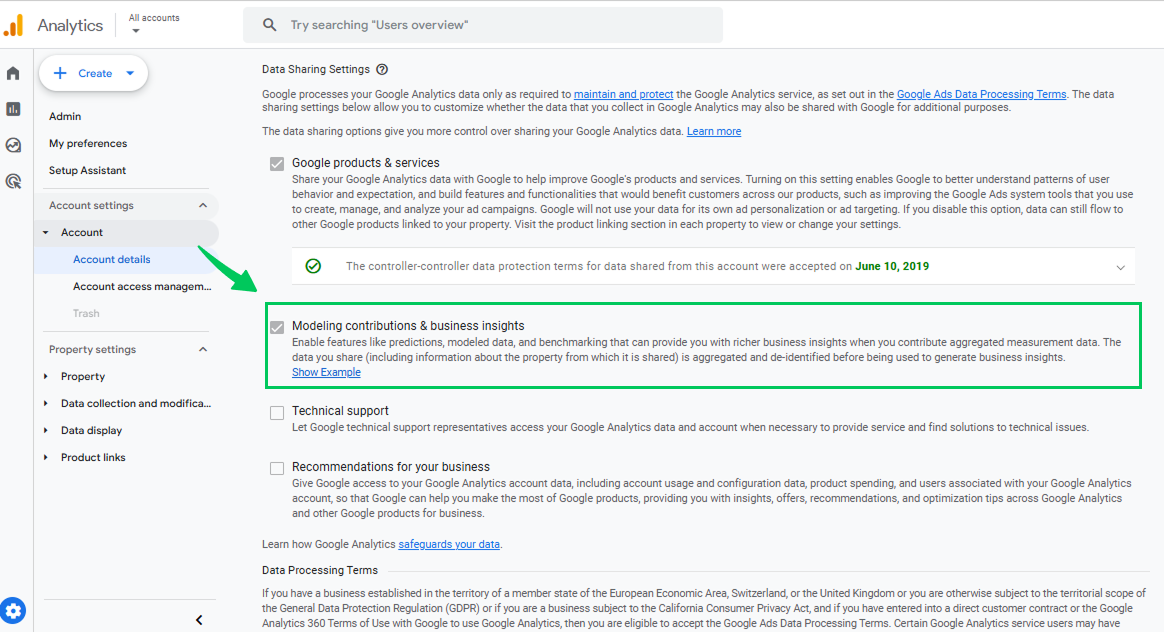Click the Show Example link
The height and width of the screenshot is (632, 1164).
[326, 372]
